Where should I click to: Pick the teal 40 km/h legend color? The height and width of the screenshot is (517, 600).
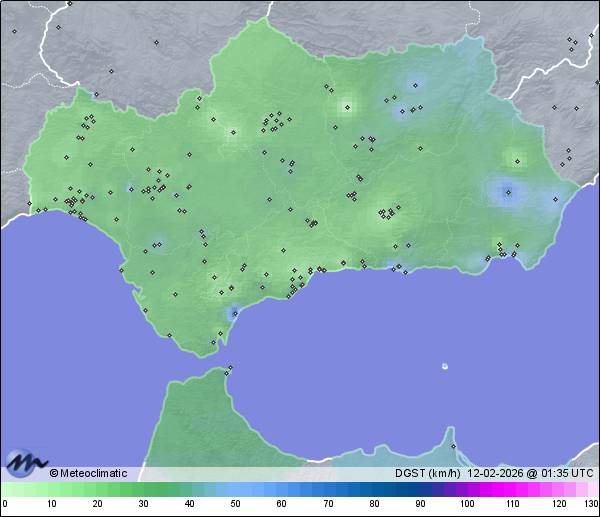189,489
